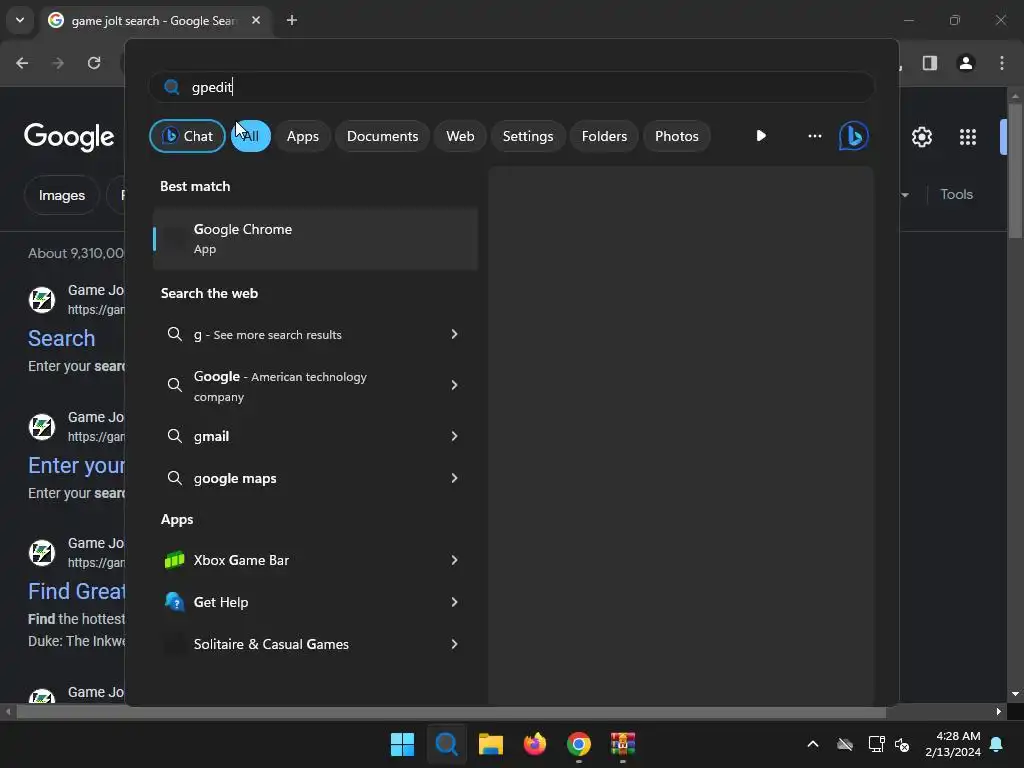
Task: Click the muted volume tray icon
Action: 902,744
